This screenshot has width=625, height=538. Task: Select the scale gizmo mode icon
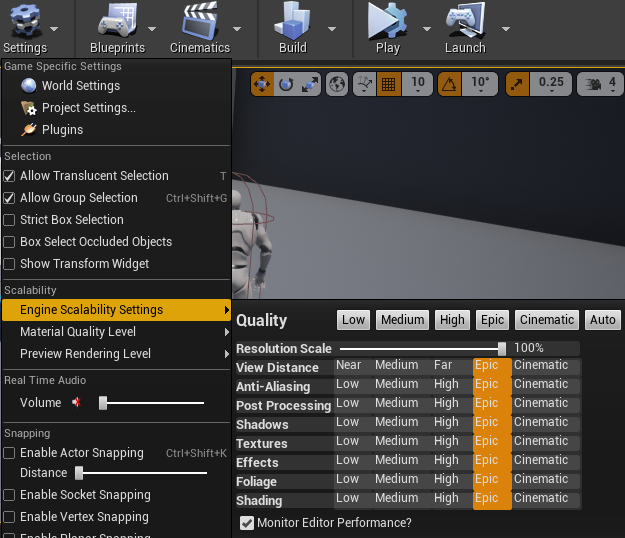point(309,84)
